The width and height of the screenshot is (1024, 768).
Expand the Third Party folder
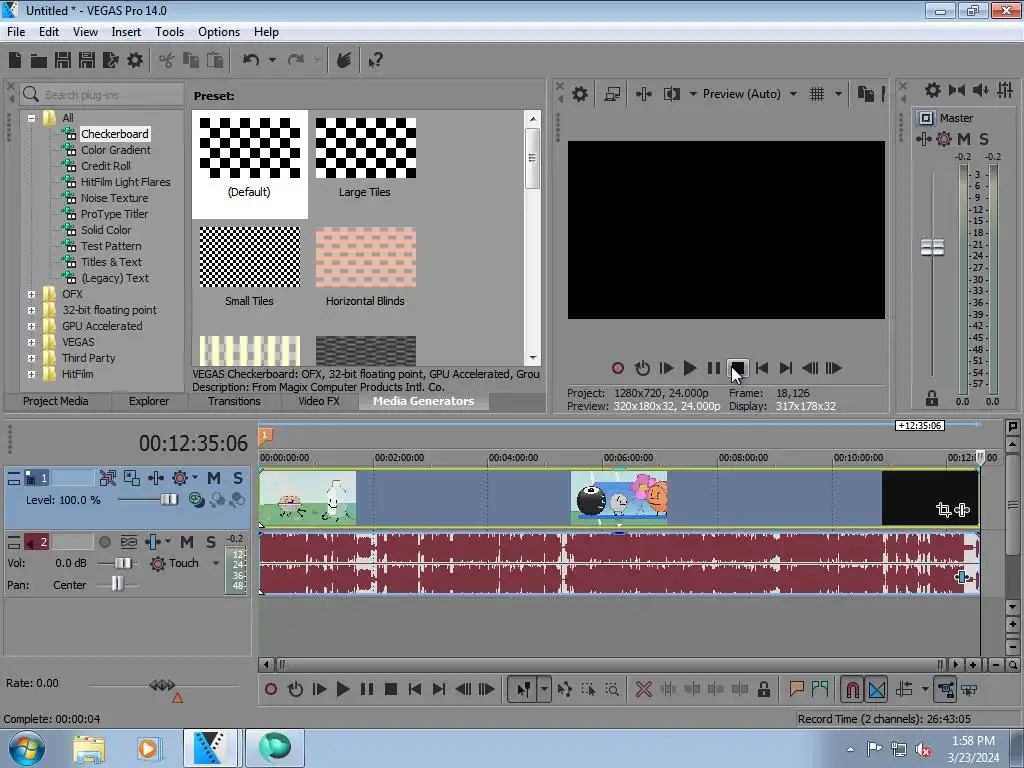(x=31, y=358)
